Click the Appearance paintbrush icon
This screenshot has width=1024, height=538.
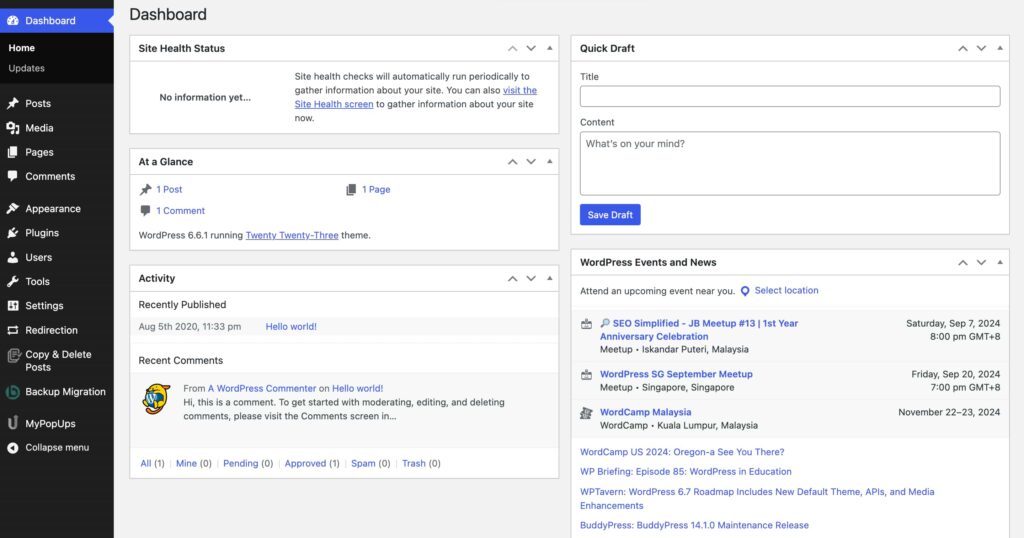coord(12,208)
